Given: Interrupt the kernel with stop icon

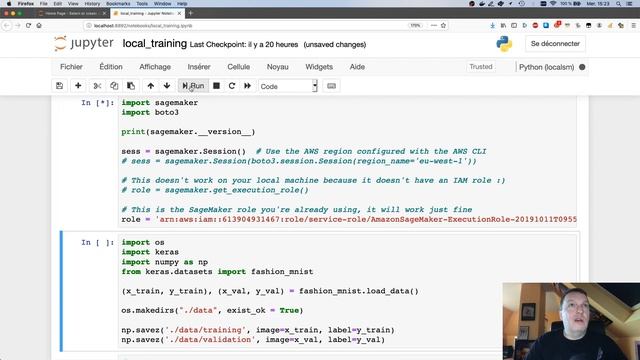Looking at the screenshot, I should pos(216,86).
